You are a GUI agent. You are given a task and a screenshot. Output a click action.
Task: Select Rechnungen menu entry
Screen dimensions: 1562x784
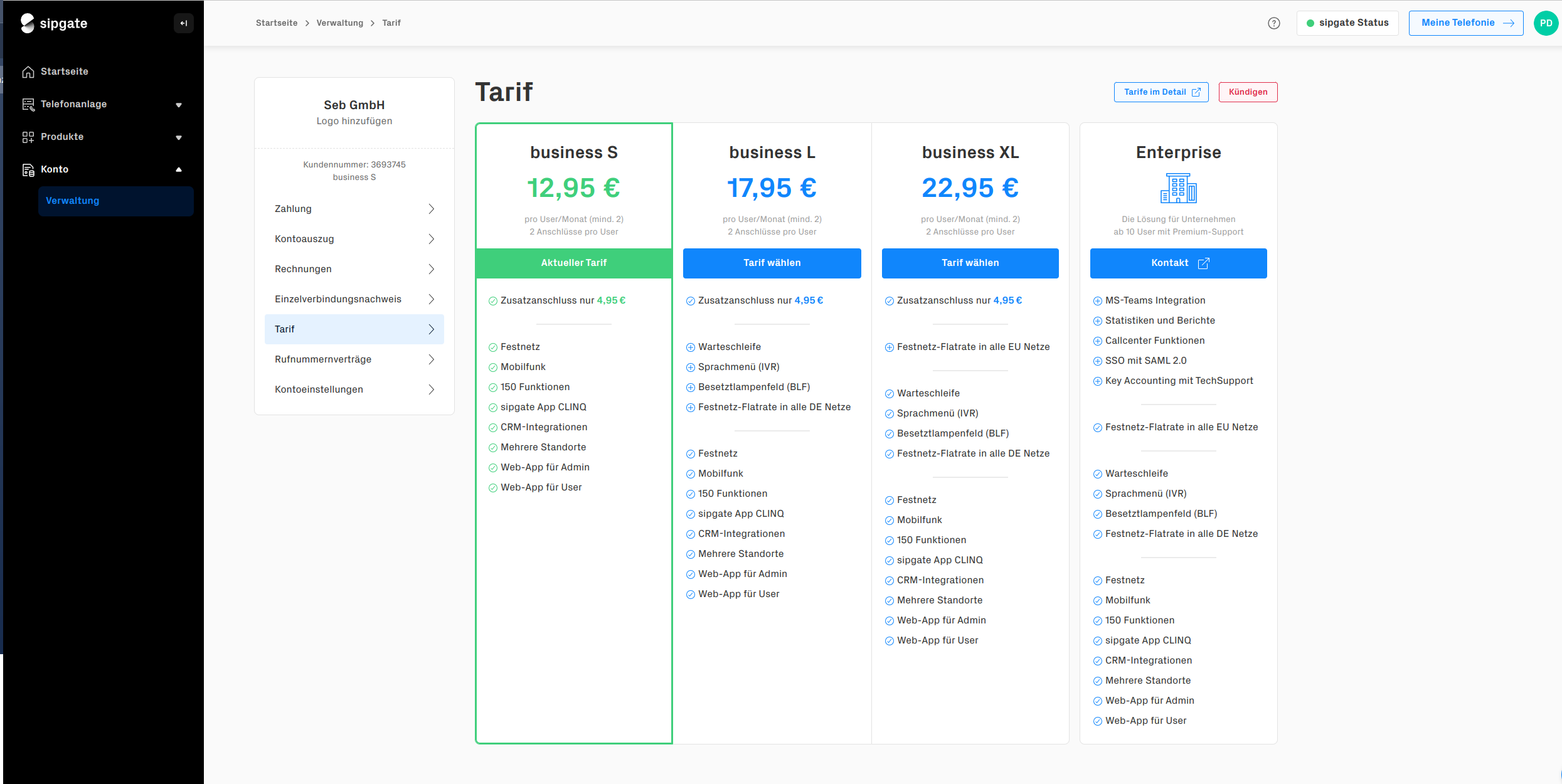354,269
